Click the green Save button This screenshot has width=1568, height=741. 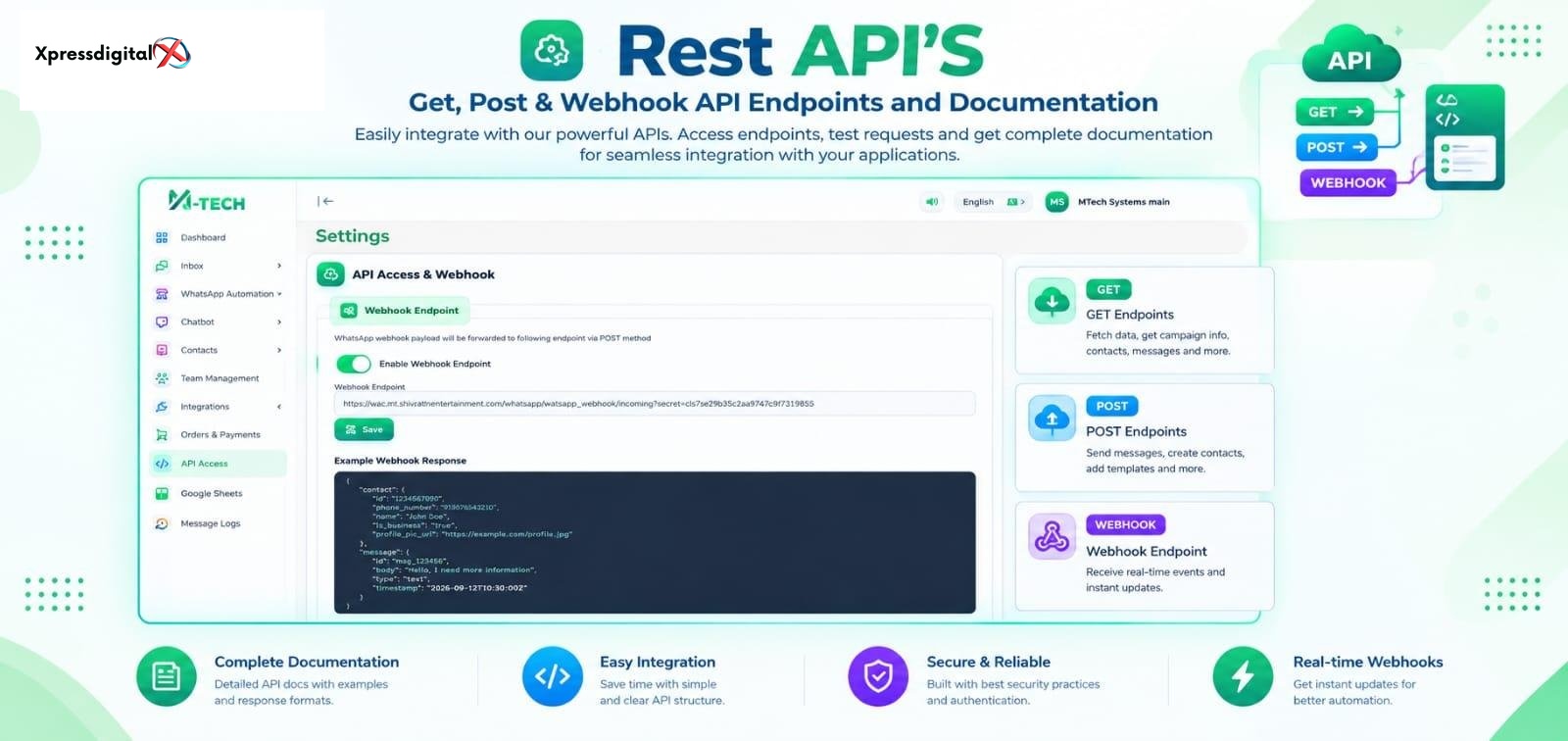click(364, 429)
